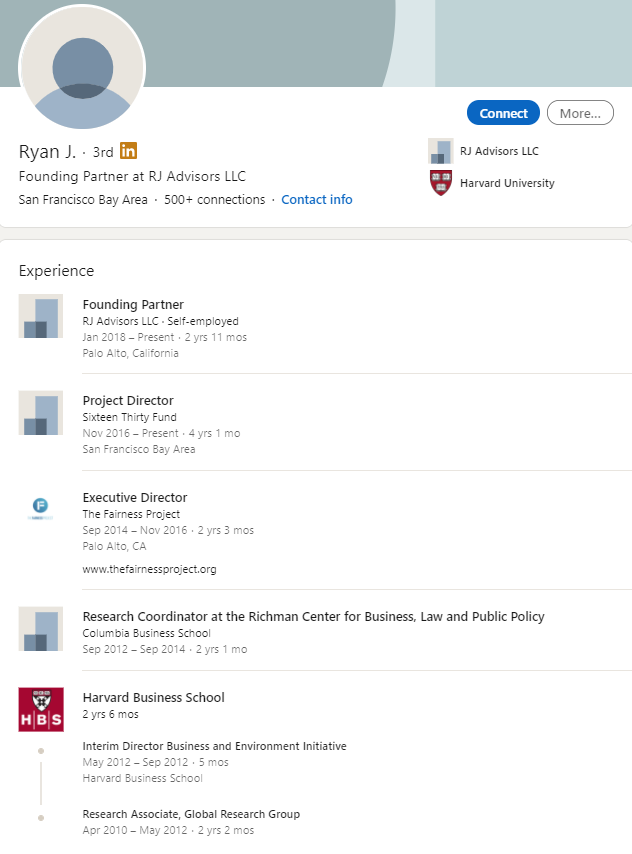Viewport: 632px width, 854px height.
Task: Click Research Associate, Global Research Group
Action: pos(191,814)
